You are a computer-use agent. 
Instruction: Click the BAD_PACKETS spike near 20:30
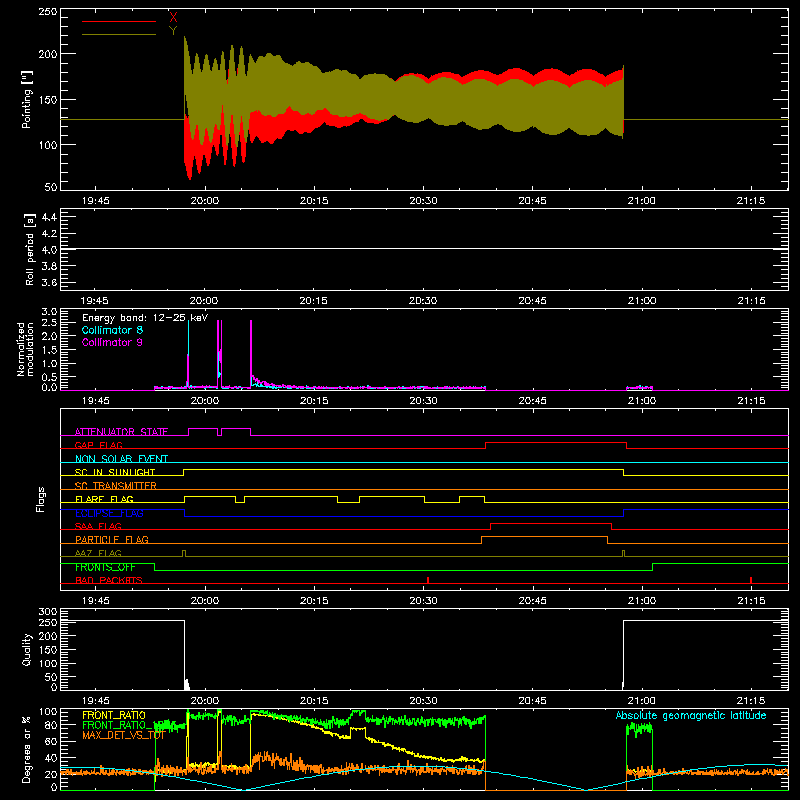pyautogui.click(x=428, y=580)
